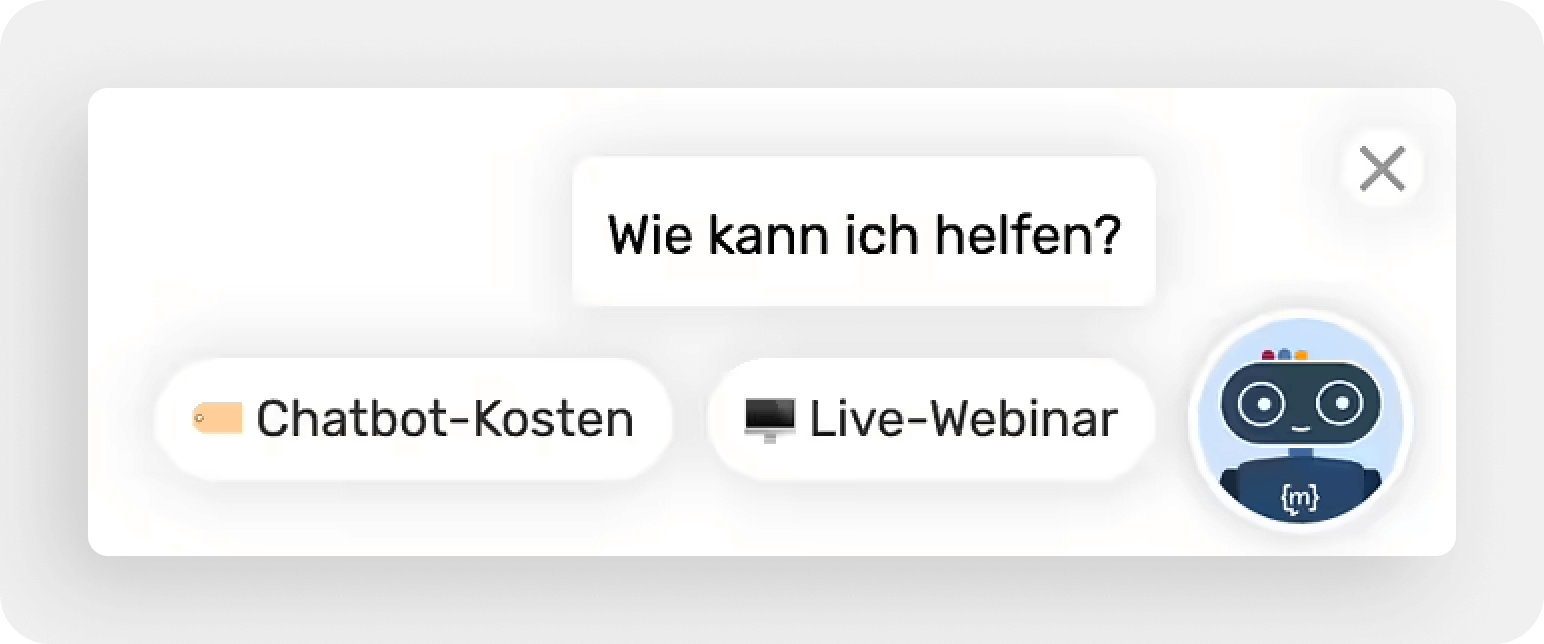Click the "Wie kann ich helfen?" message bubble
The image size is (1544, 644).
863,233
